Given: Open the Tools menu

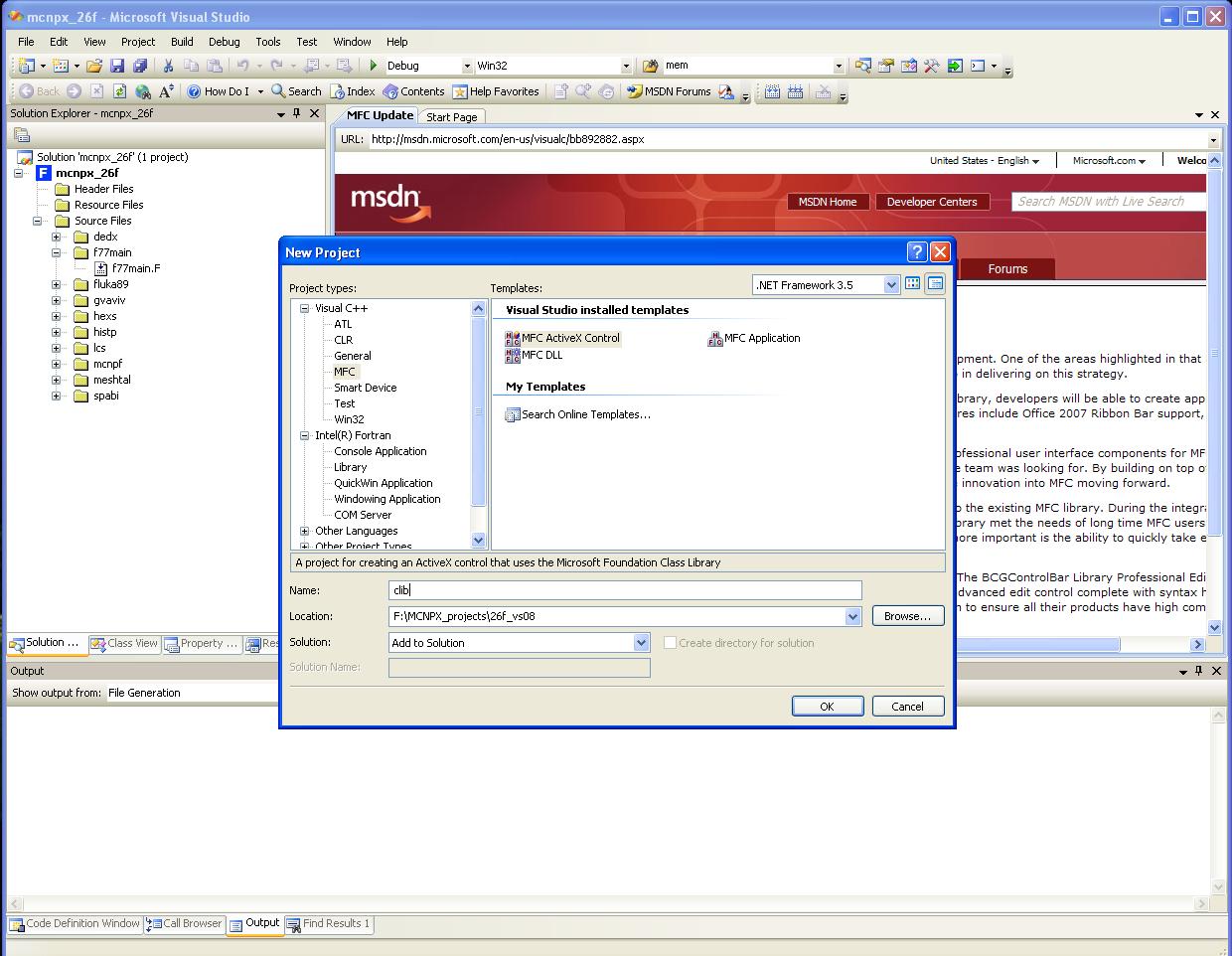Looking at the screenshot, I should [268, 42].
